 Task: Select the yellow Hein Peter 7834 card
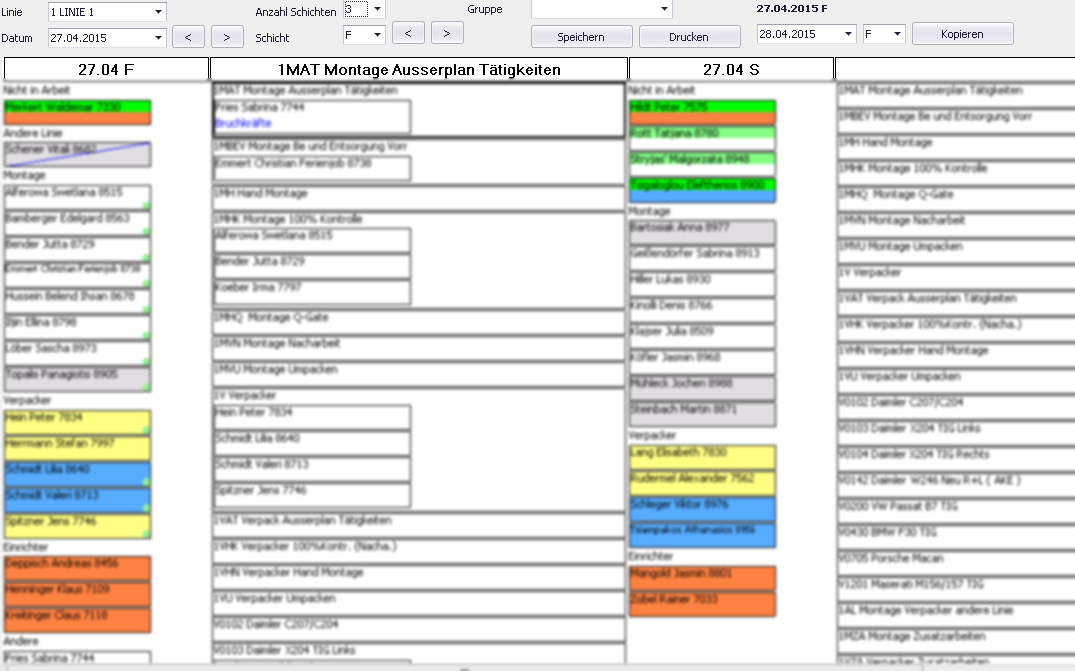[x=77, y=423]
